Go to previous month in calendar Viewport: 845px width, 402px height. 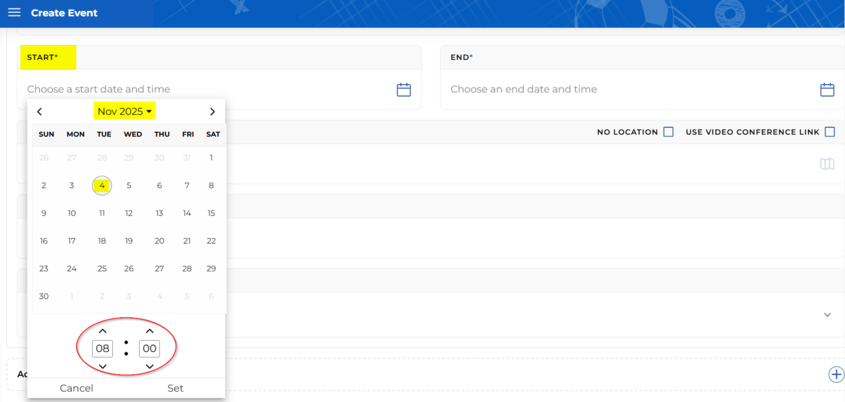pyautogui.click(x=40, y=112)
